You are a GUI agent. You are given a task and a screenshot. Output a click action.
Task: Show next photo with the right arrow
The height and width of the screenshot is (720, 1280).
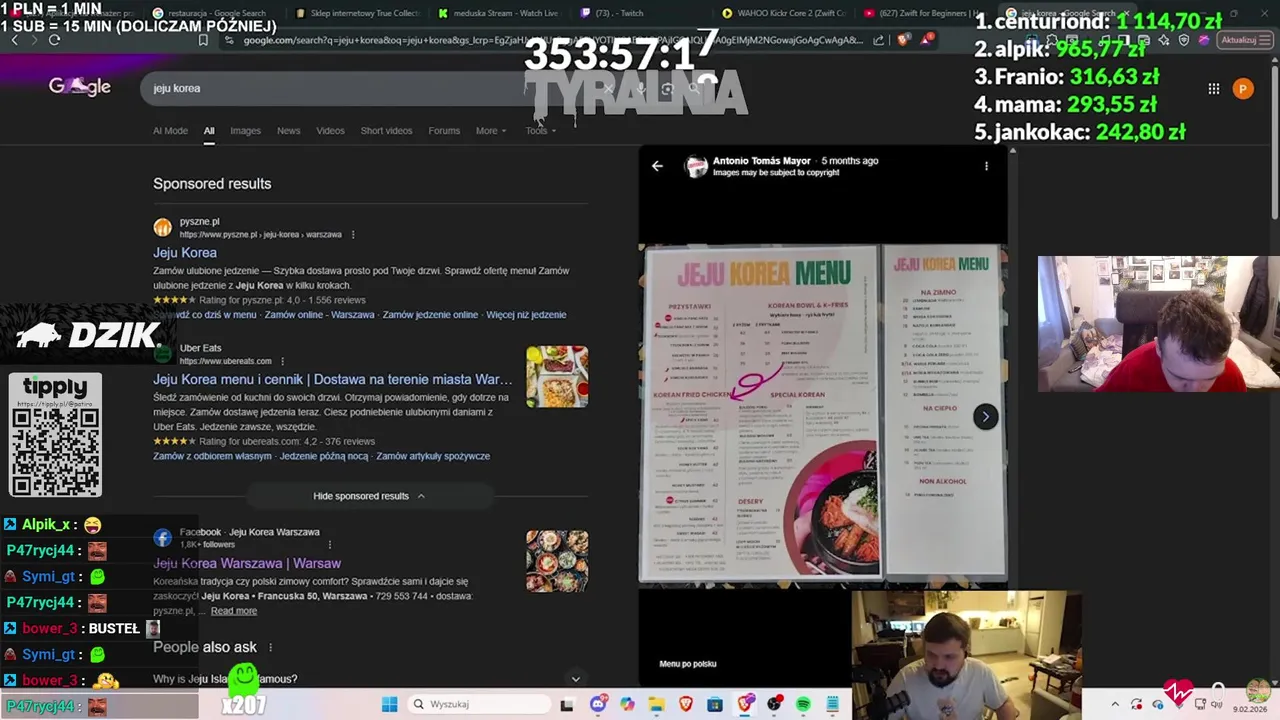click(985, 417)
